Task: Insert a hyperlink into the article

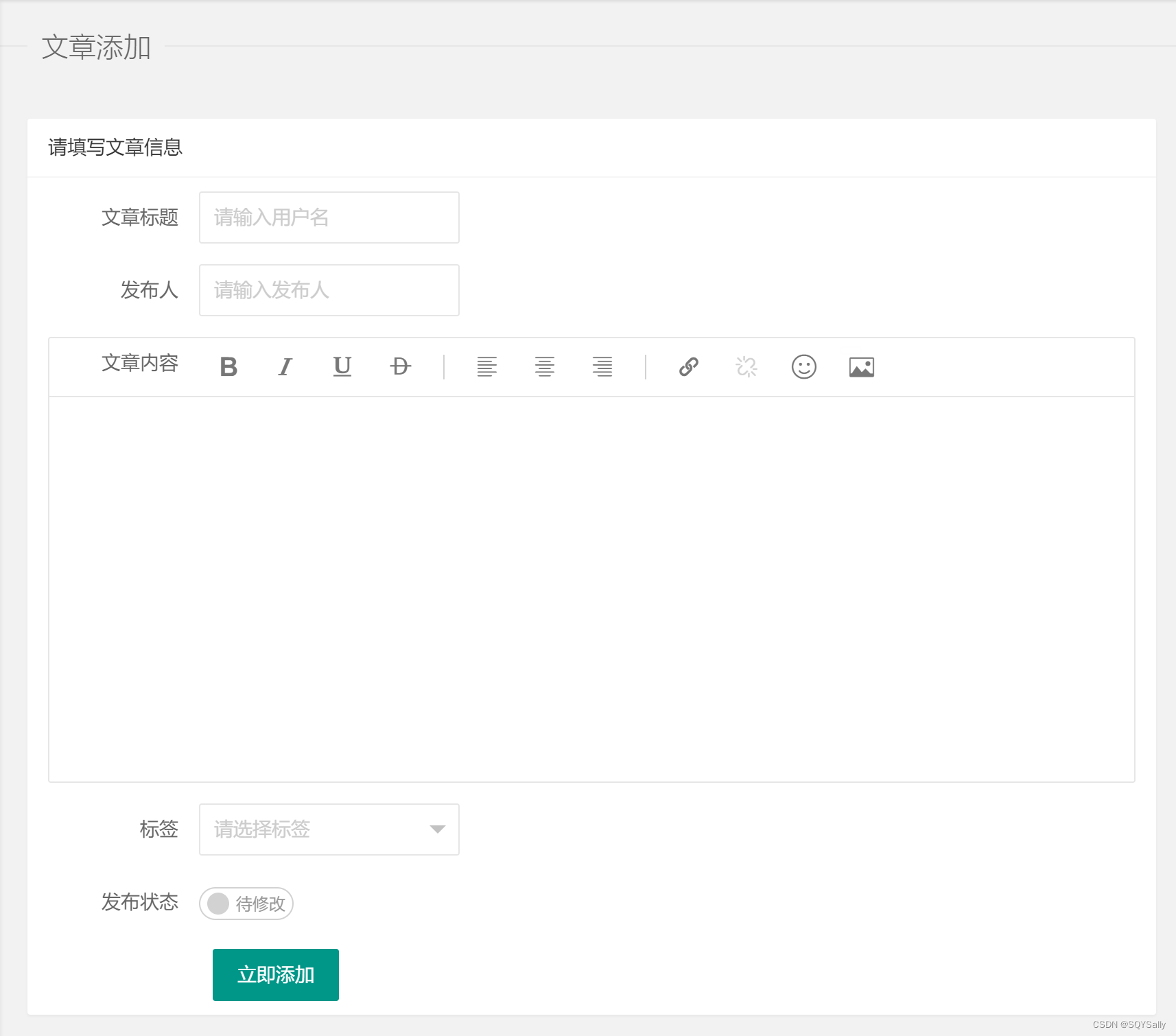Action: click(689, 367)
